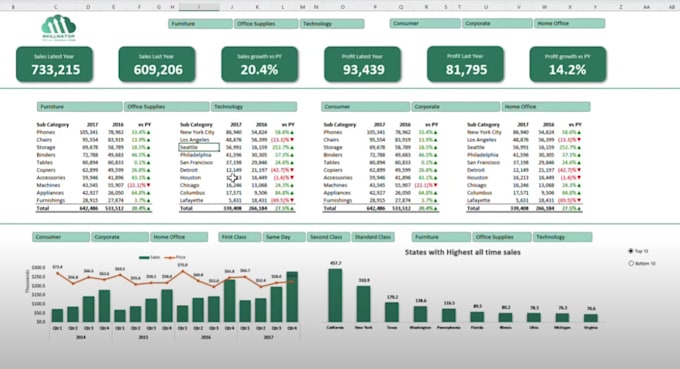Click the Virginia bar in states chart
The image size is (680, 369).
tap(591, 318)
